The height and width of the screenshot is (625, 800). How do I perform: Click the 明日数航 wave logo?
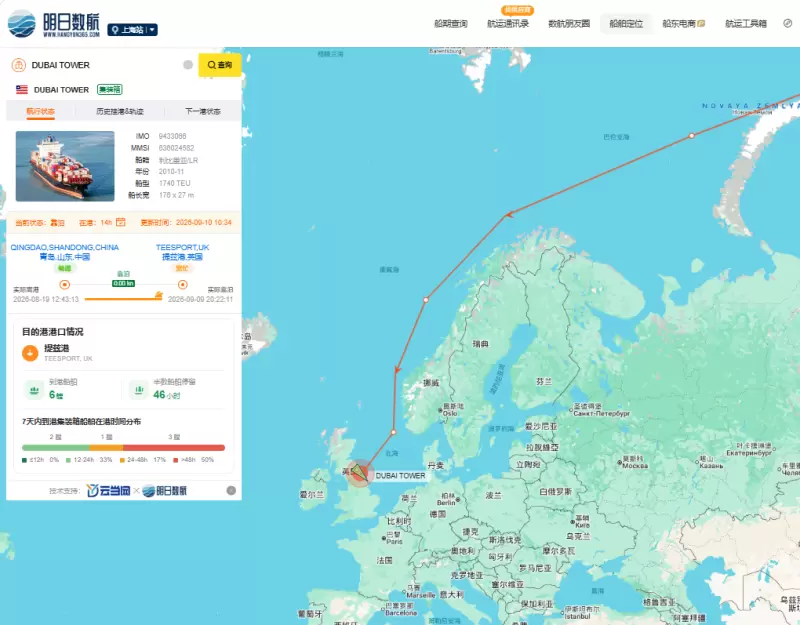(22, 24)
